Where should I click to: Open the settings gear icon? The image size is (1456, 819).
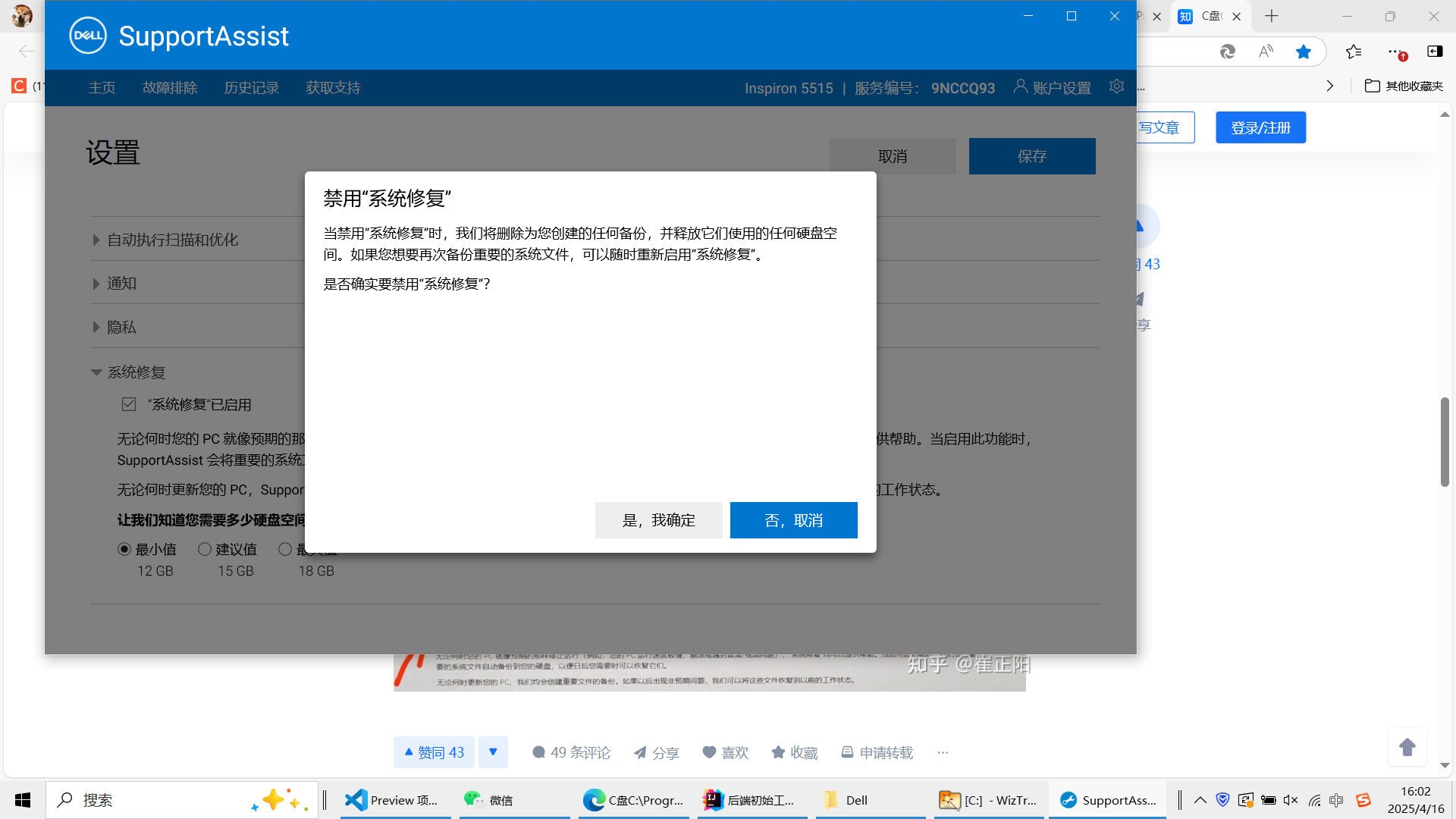tap(1116, 86)
